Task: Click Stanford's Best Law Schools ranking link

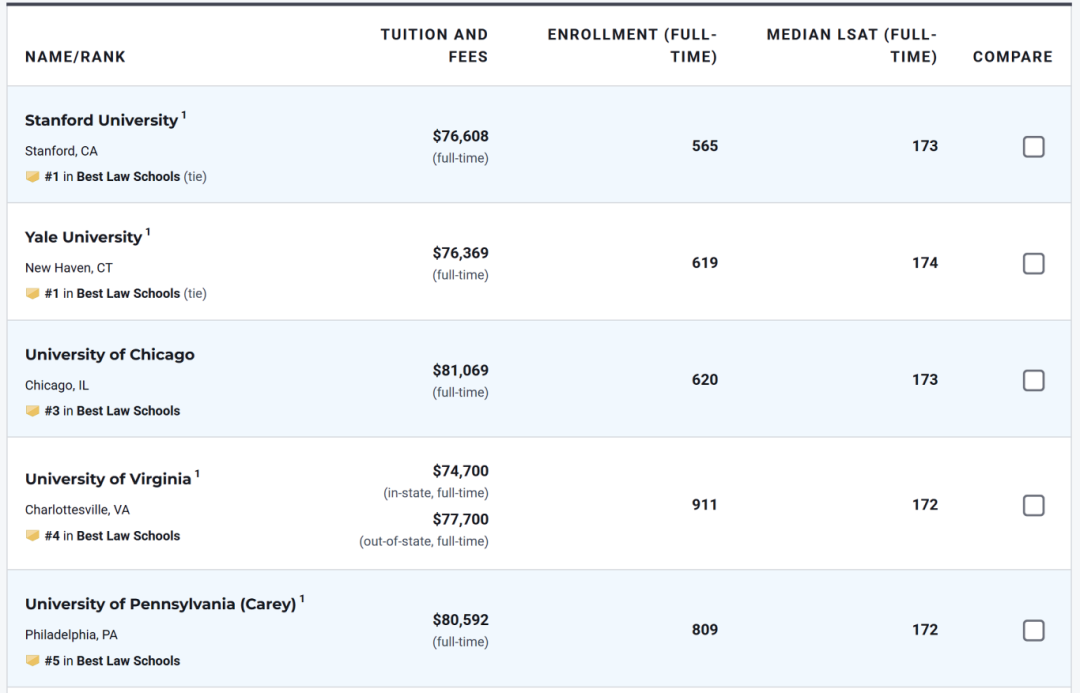Action: point(128,177)
